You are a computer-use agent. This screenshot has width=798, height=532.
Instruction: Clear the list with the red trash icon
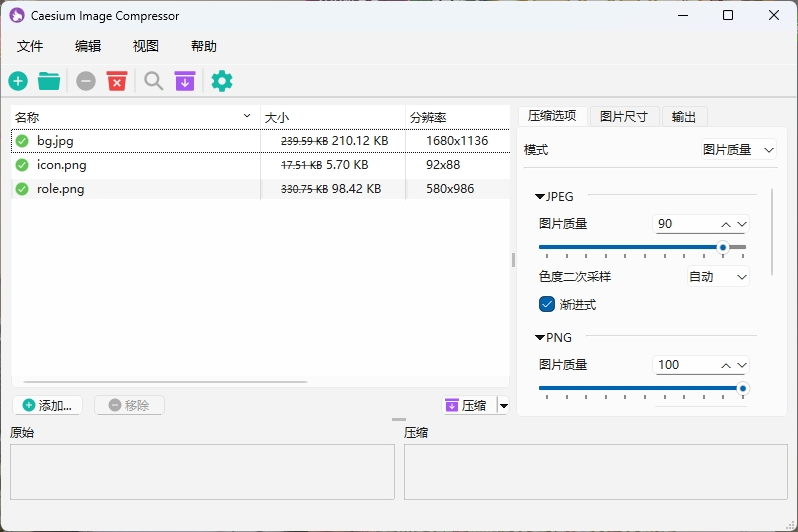coord(117,81)
